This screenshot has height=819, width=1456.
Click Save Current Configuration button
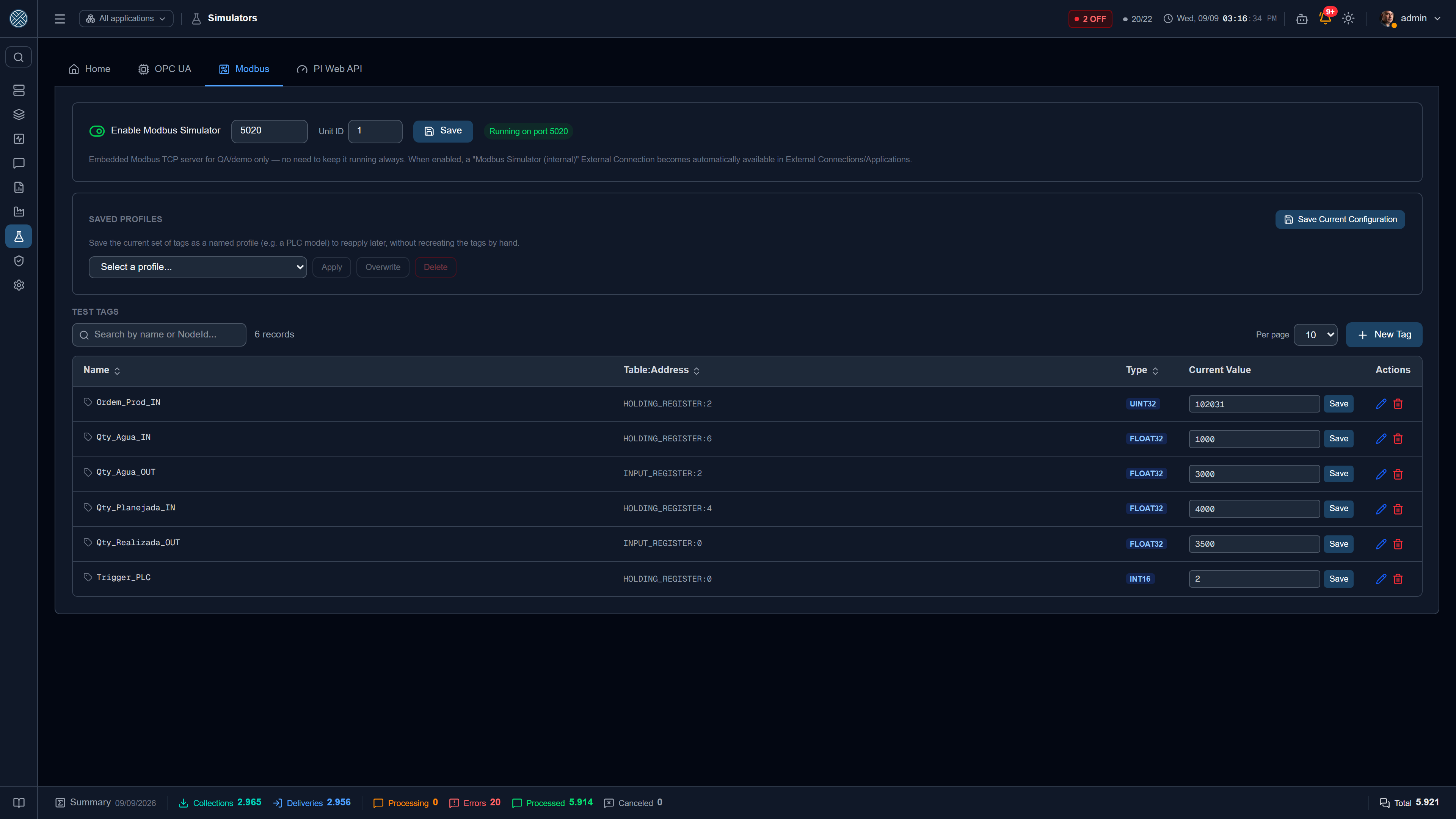point(1340,219)
